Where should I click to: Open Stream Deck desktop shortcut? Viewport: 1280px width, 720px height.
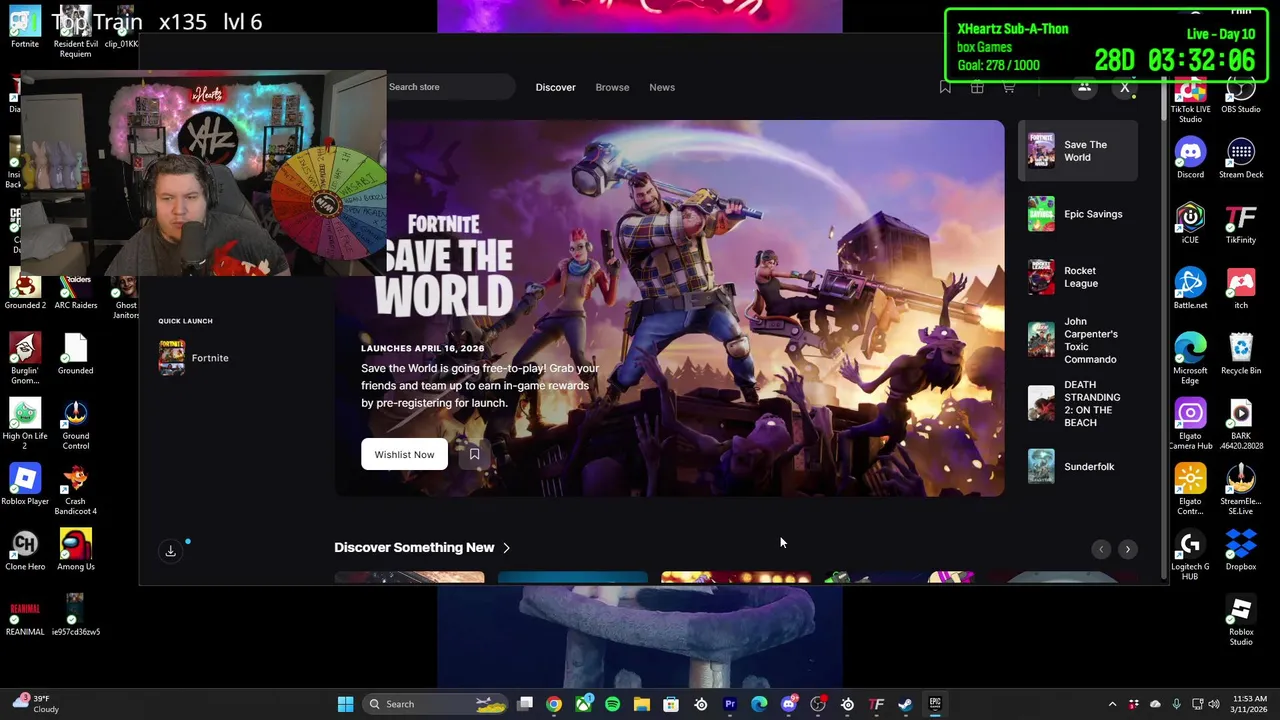click(x=1241, y=159)
